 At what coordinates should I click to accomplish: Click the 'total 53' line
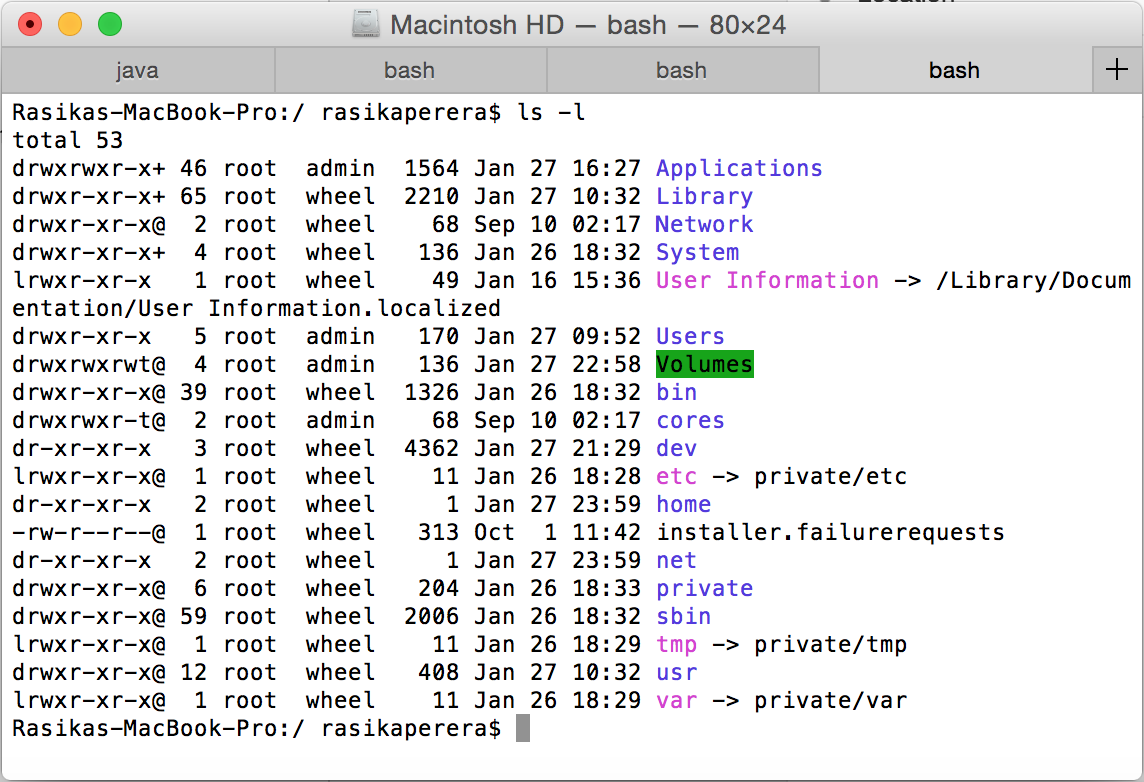point(67,140)
